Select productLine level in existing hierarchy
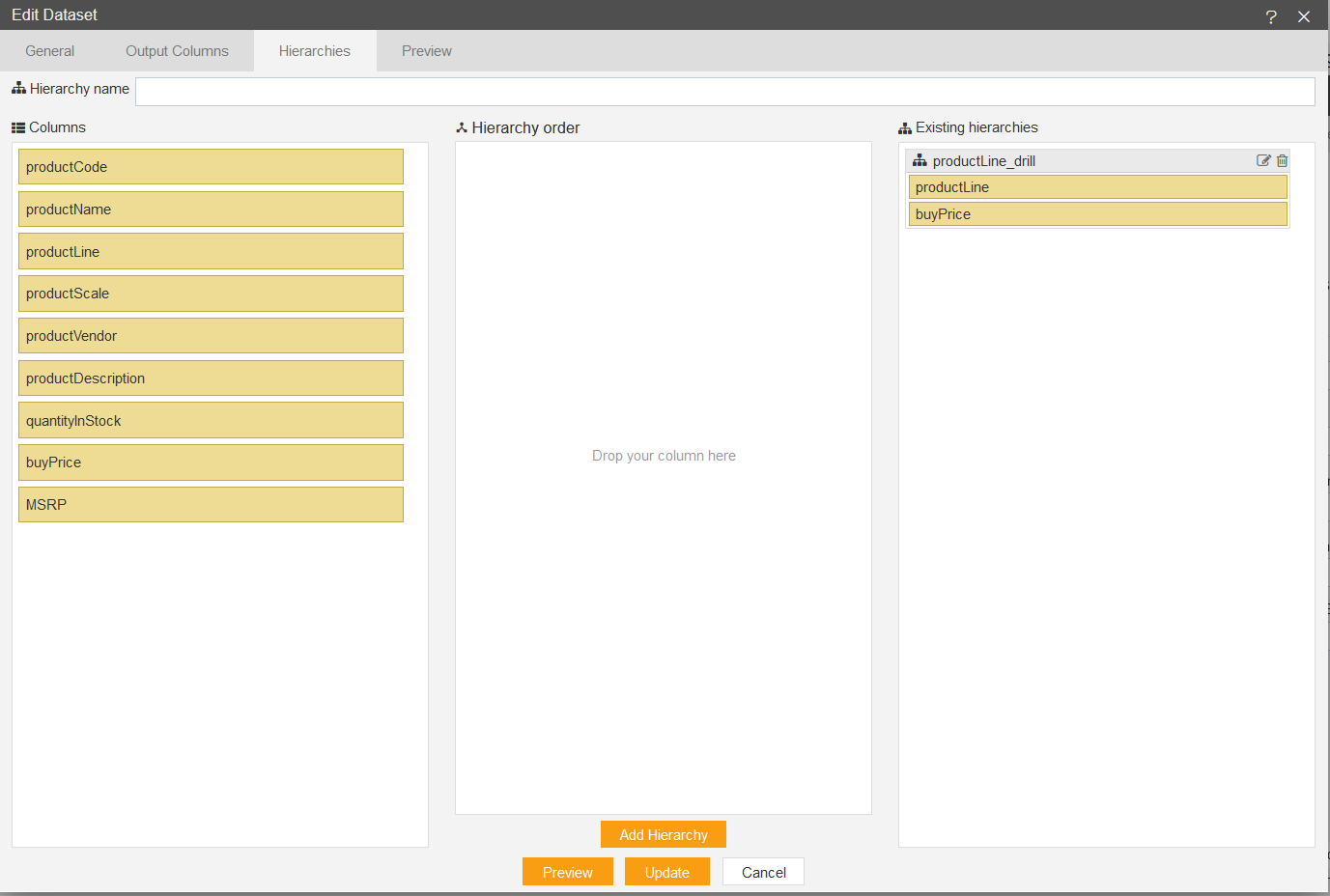 pos(1098,187)
